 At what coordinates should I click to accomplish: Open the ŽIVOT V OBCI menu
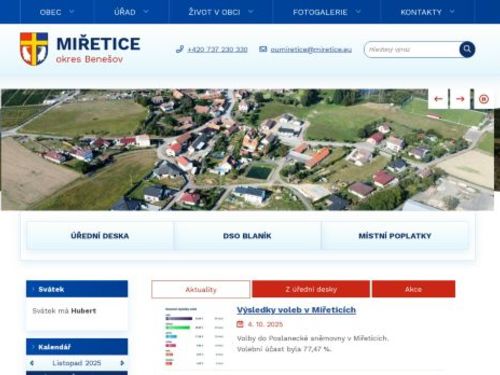click(x=214, y=12)
